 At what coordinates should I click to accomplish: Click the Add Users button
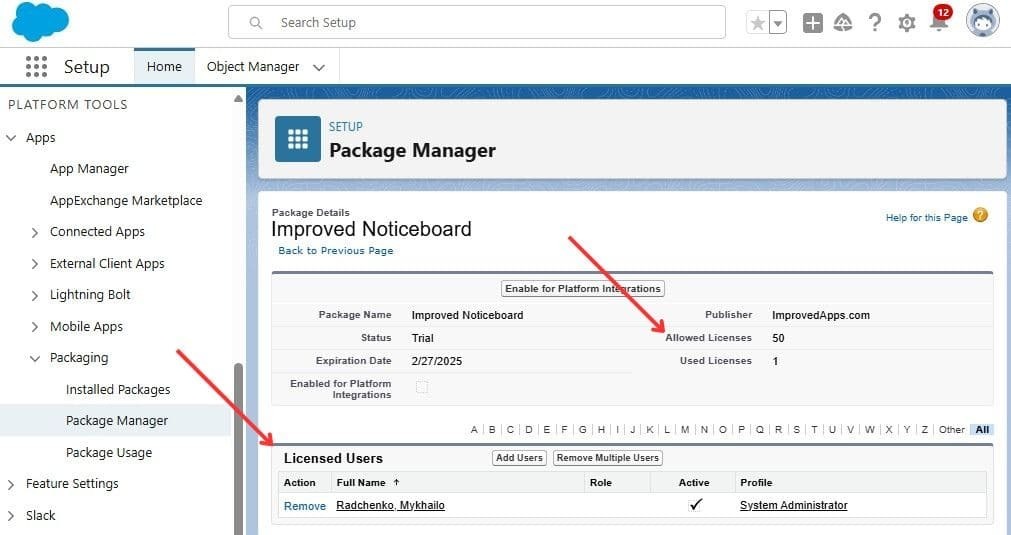519,458
